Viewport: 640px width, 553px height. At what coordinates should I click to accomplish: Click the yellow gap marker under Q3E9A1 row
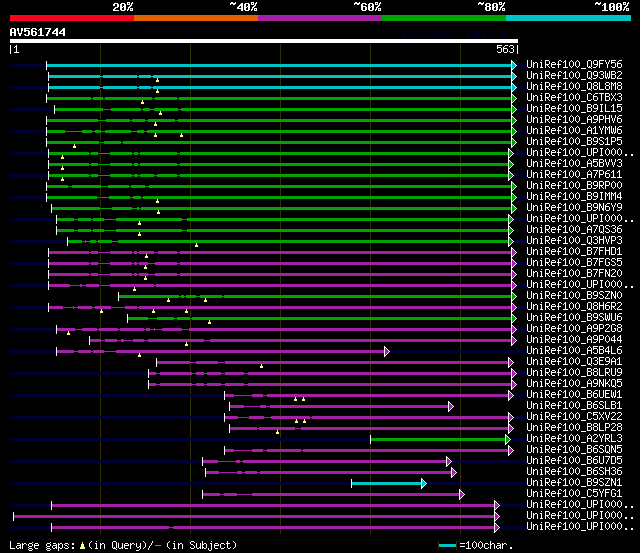pyautogui.click(x=262, y=366)
